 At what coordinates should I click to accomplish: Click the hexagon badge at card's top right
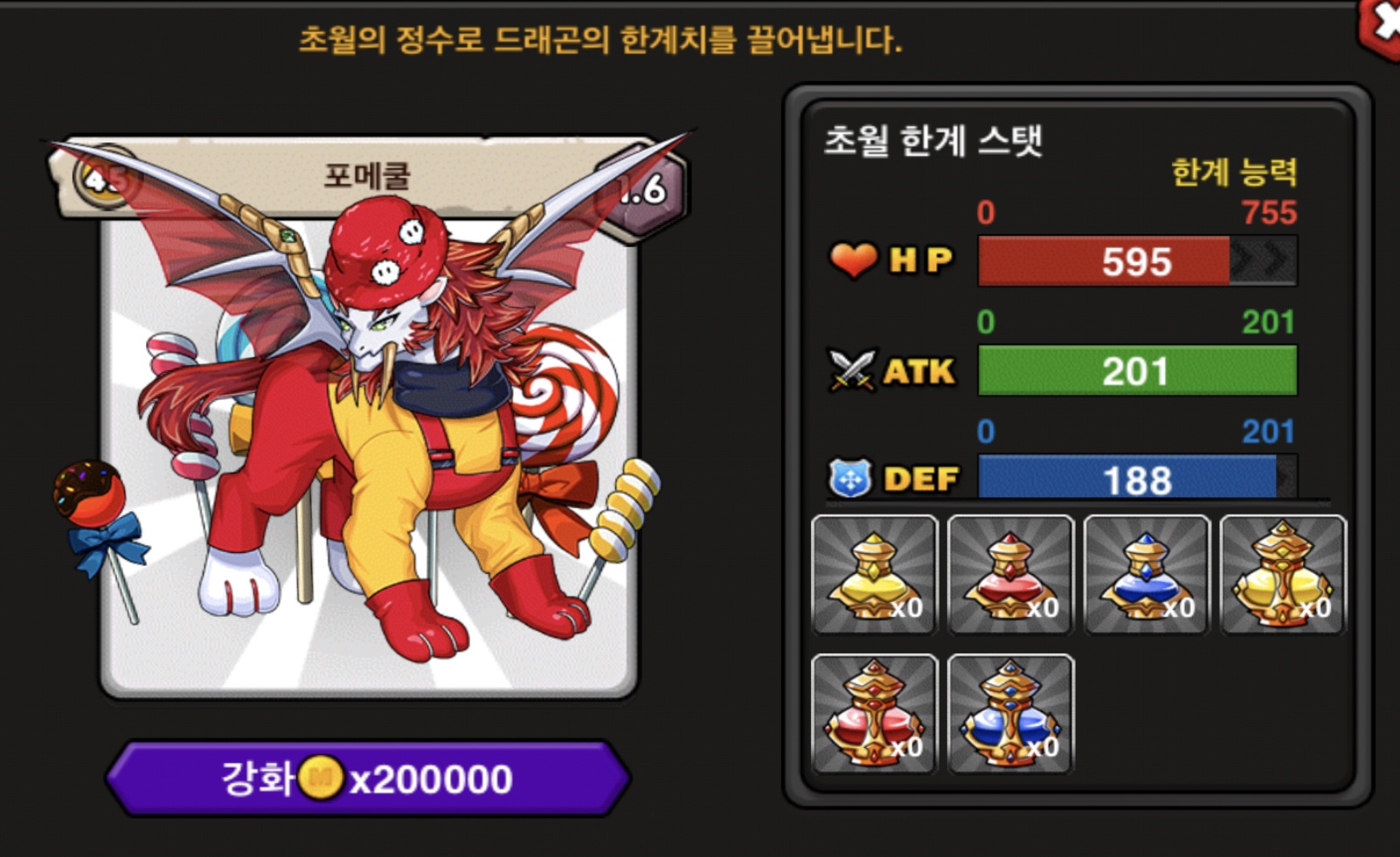pos(642,188)
